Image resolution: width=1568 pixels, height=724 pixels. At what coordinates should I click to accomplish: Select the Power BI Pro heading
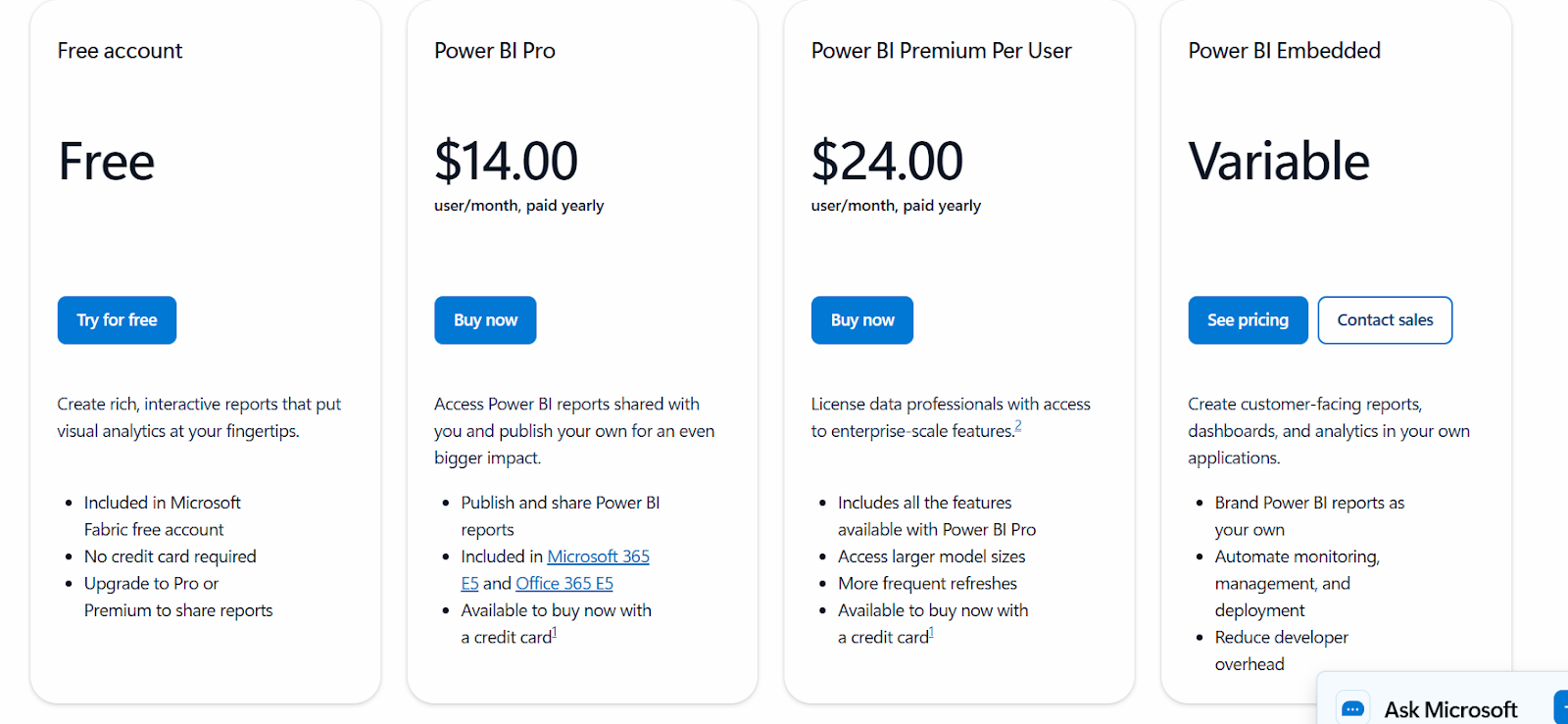[x=495, y=51]
